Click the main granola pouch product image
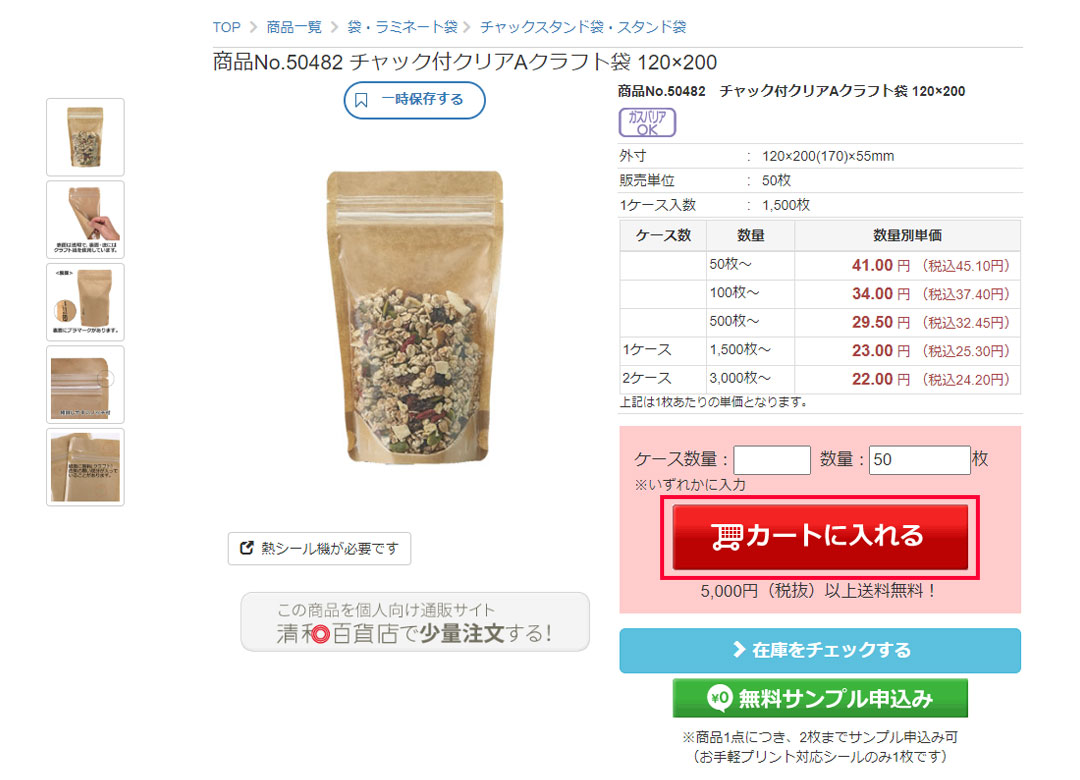This screenshot has width=1080, height=780. click(415, 317)
